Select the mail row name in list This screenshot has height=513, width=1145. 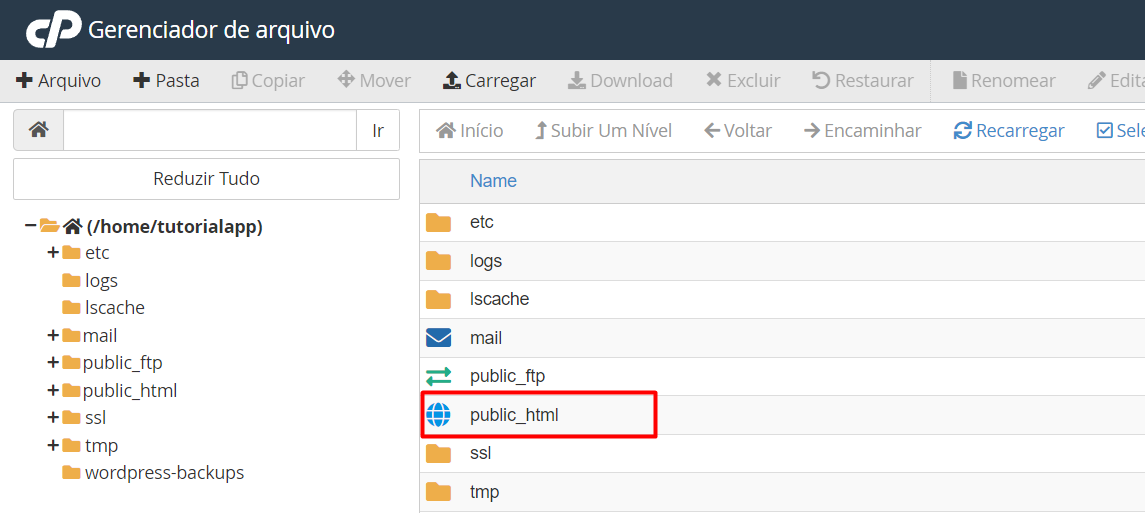coord(486,338)
